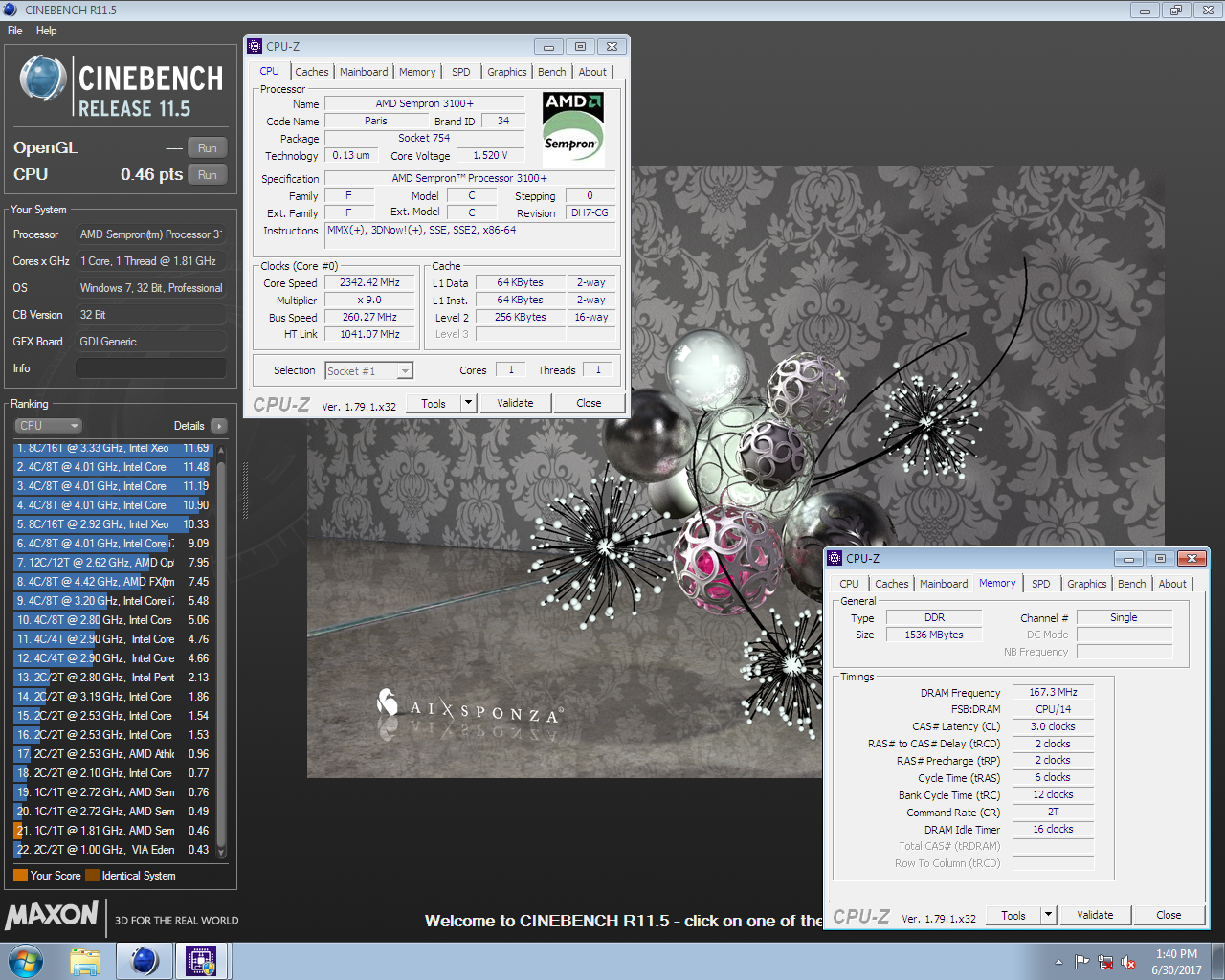The image size is (1225, 980).
Task: Click the Cinebench title bar app icon
Action: click(11, 10)
